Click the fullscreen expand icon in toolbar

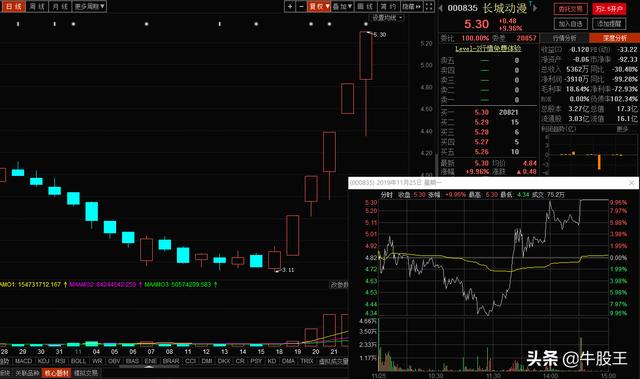429,7
